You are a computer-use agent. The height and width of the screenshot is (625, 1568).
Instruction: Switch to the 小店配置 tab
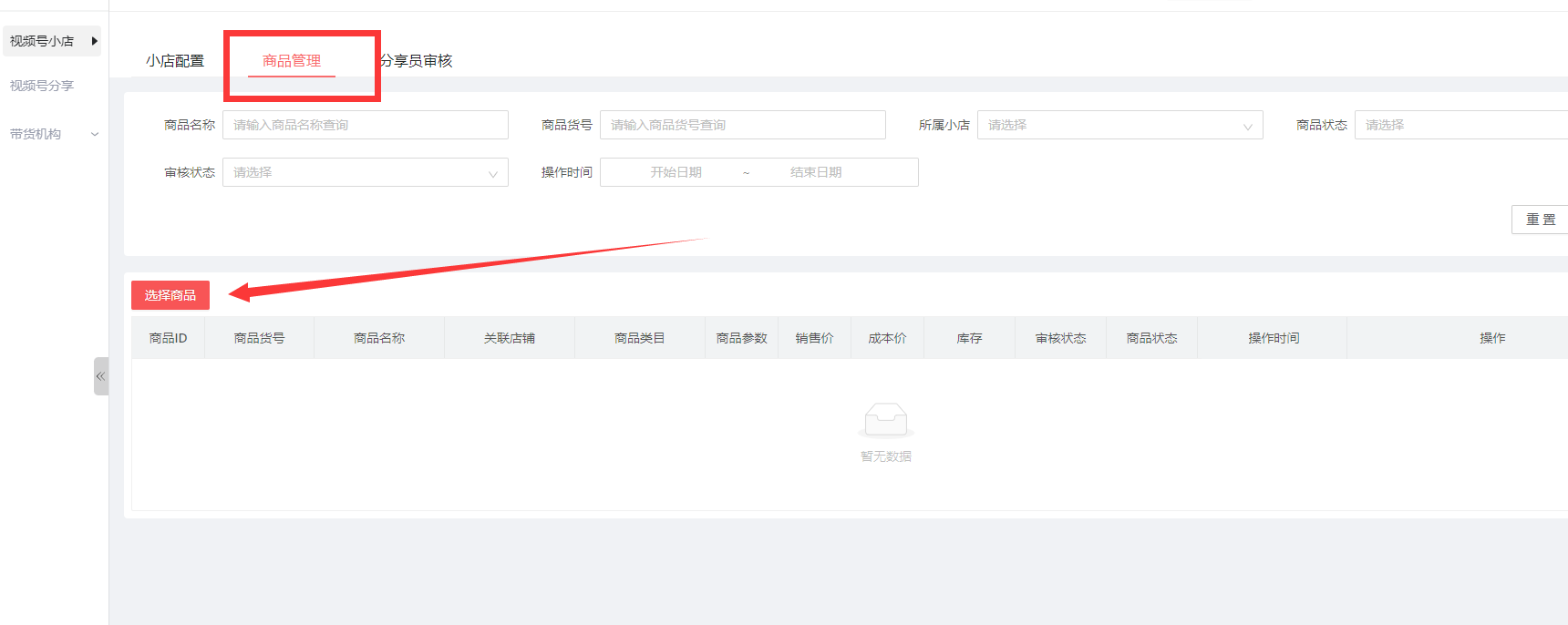[175, 61]
